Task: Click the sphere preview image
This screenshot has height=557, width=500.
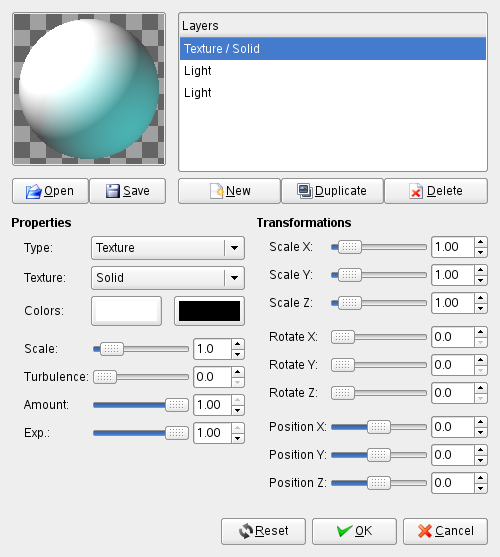Action: 89,89
